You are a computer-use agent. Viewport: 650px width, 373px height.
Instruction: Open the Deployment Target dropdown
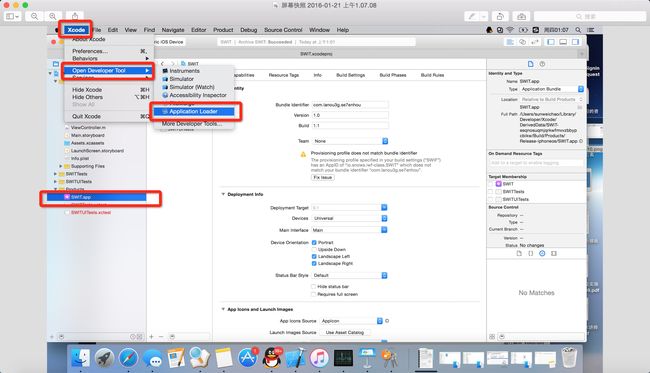tap(349, 207)
